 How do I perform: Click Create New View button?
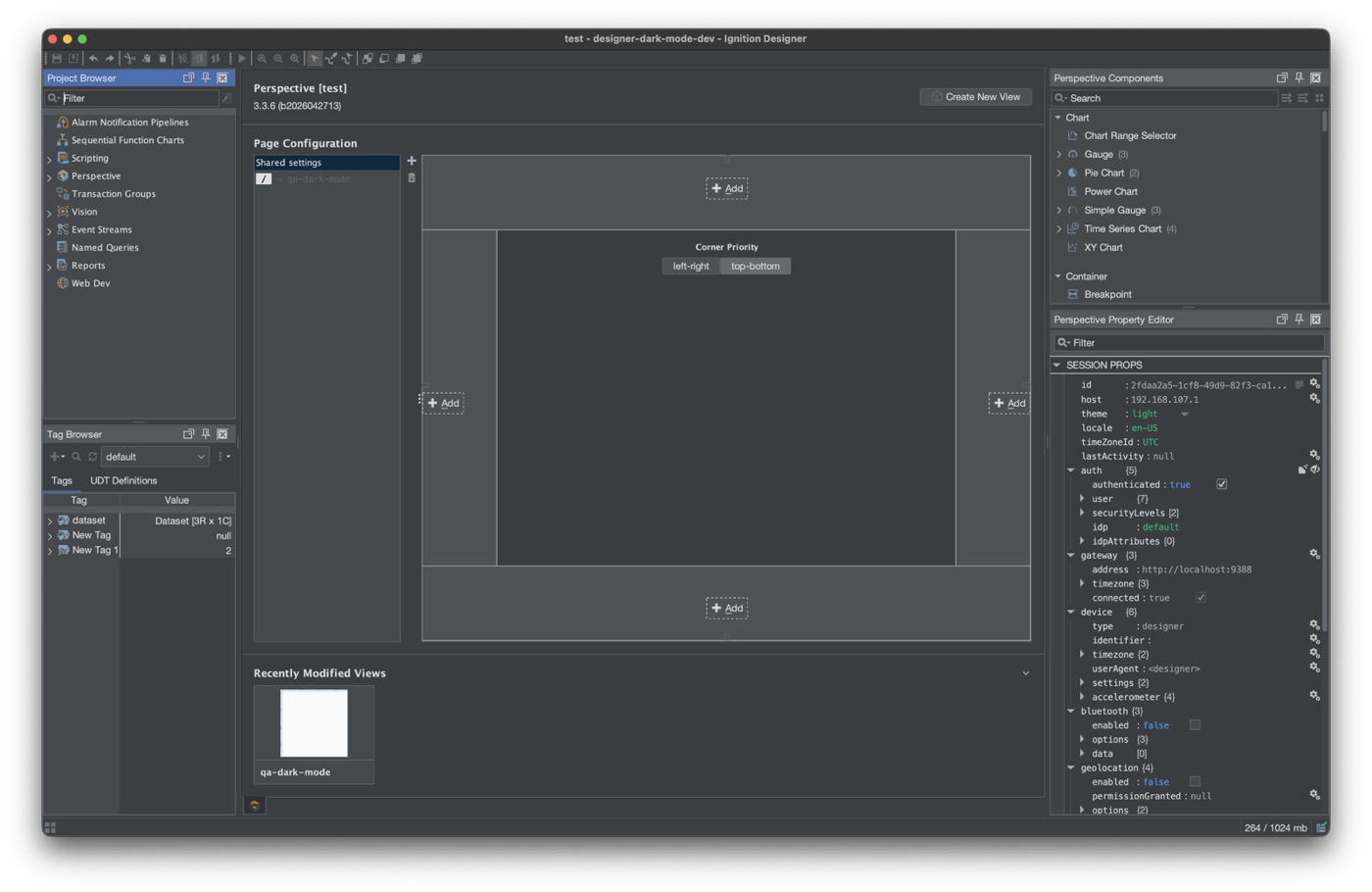(976, 97)
